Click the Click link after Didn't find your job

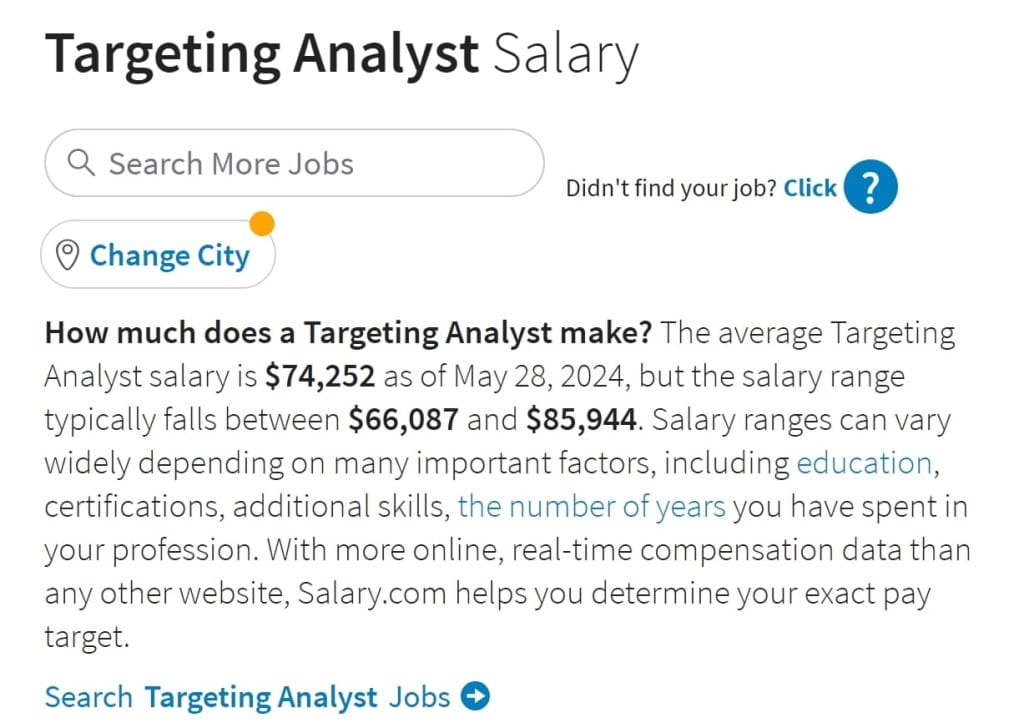tap(810, 187)
